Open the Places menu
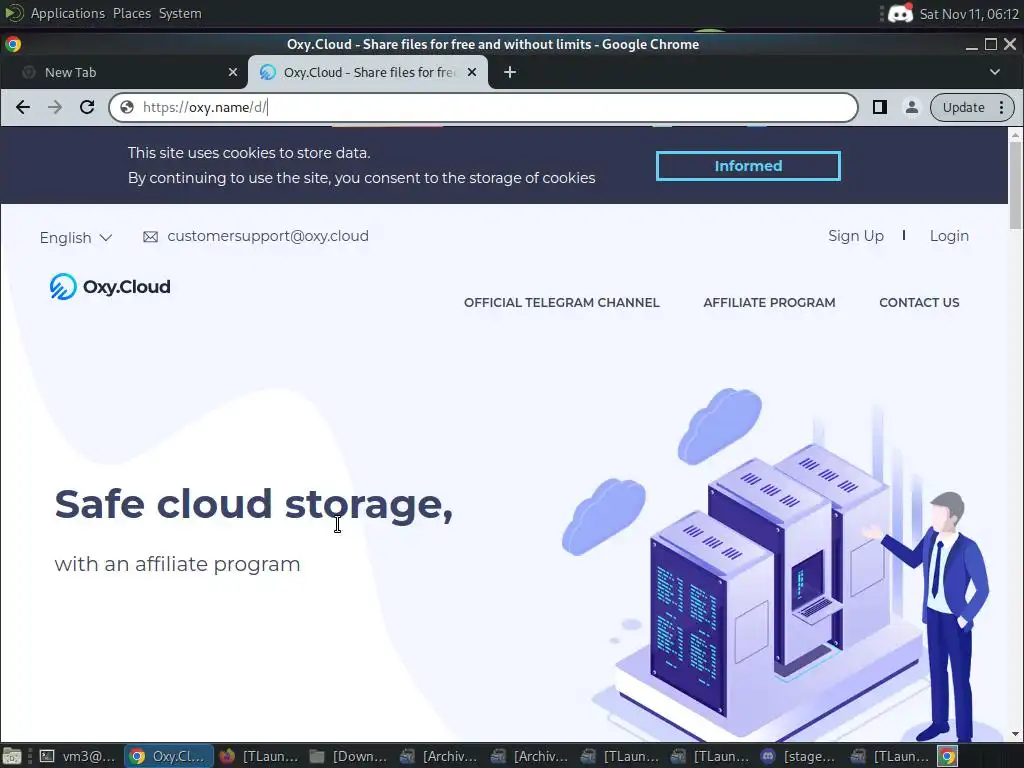This screenshot has height=768, width=1024. pos(132,13)
